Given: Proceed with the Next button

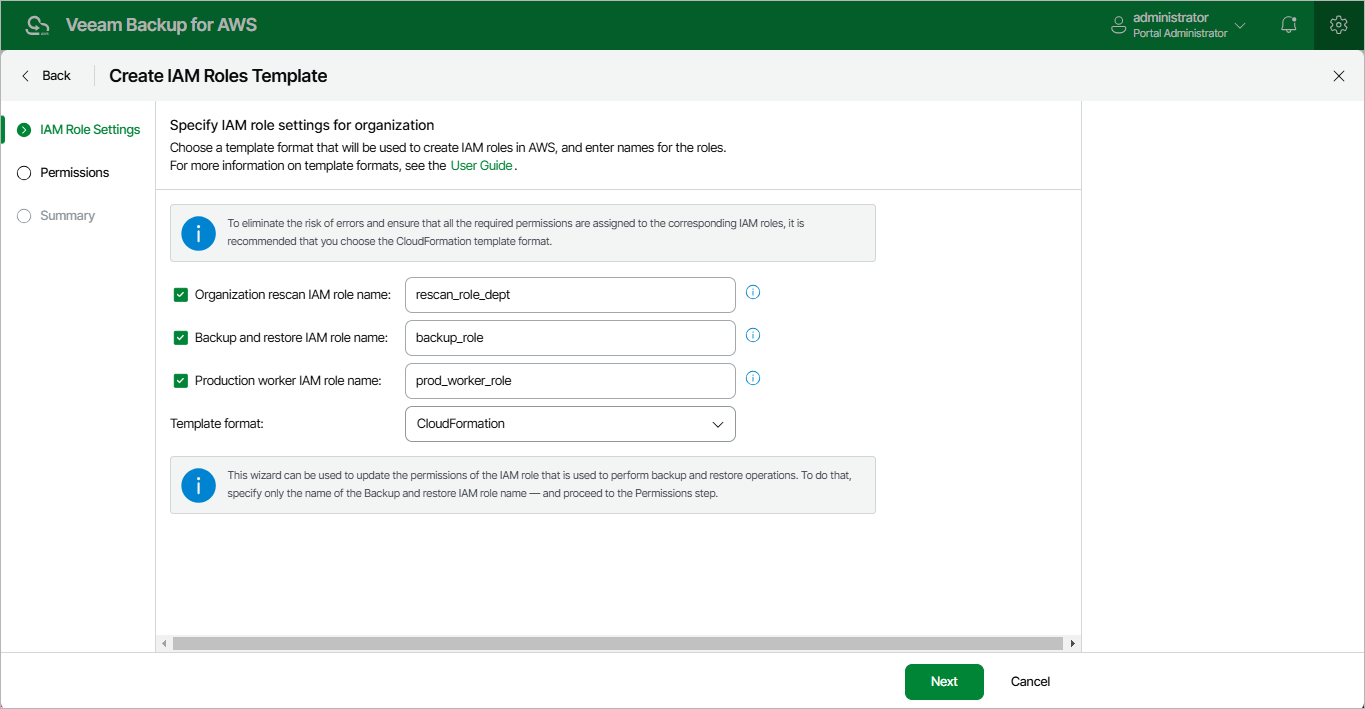Looking at the screenshot, I should click(944, 682).
